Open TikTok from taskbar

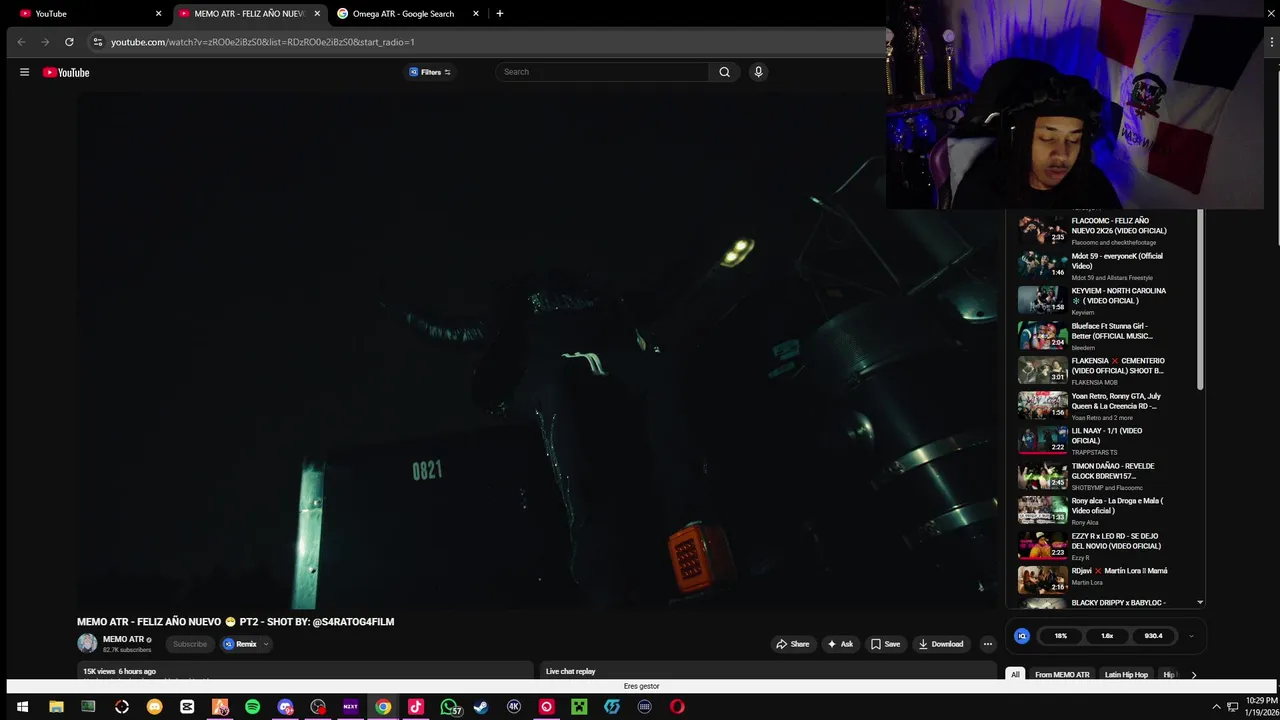(416, 707)
